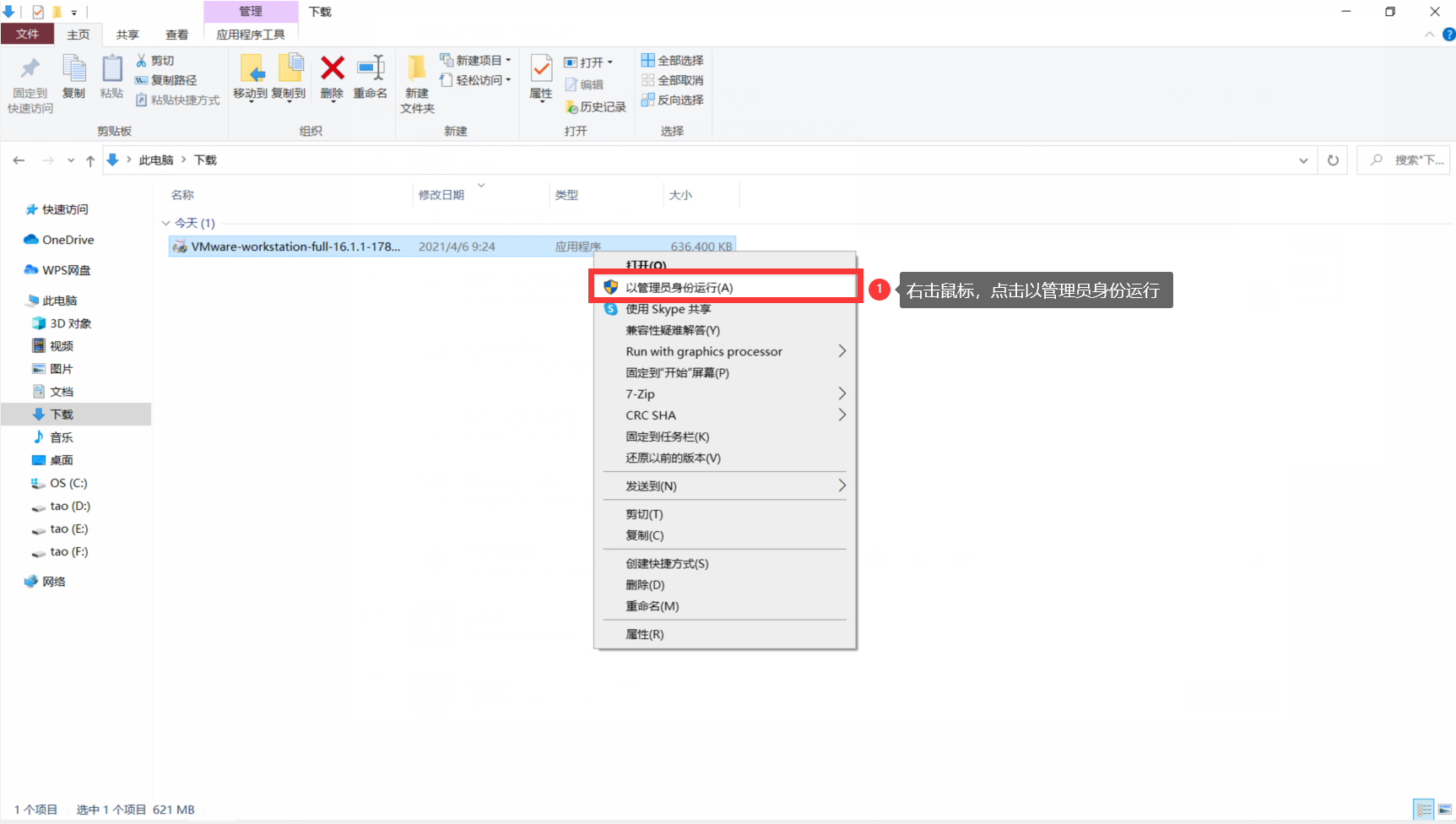The image size is (1456, 824).
Task: Click the red Delete (删除) icon
Action: tap(333, 68)
